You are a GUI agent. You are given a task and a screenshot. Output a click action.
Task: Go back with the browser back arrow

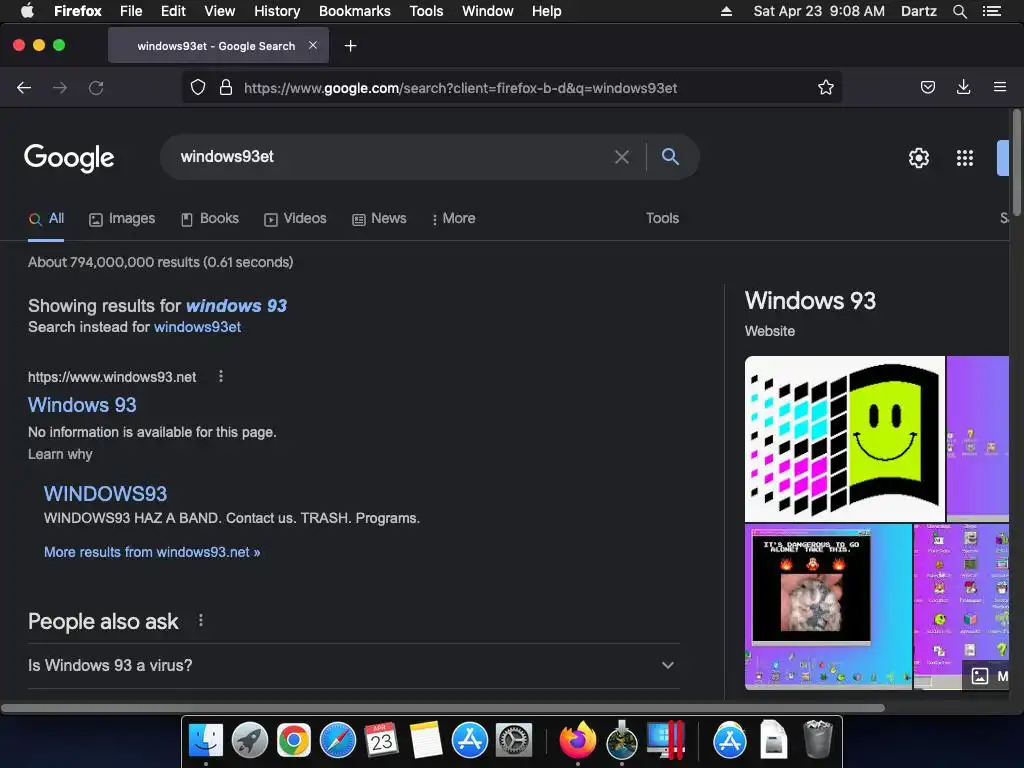24,88
